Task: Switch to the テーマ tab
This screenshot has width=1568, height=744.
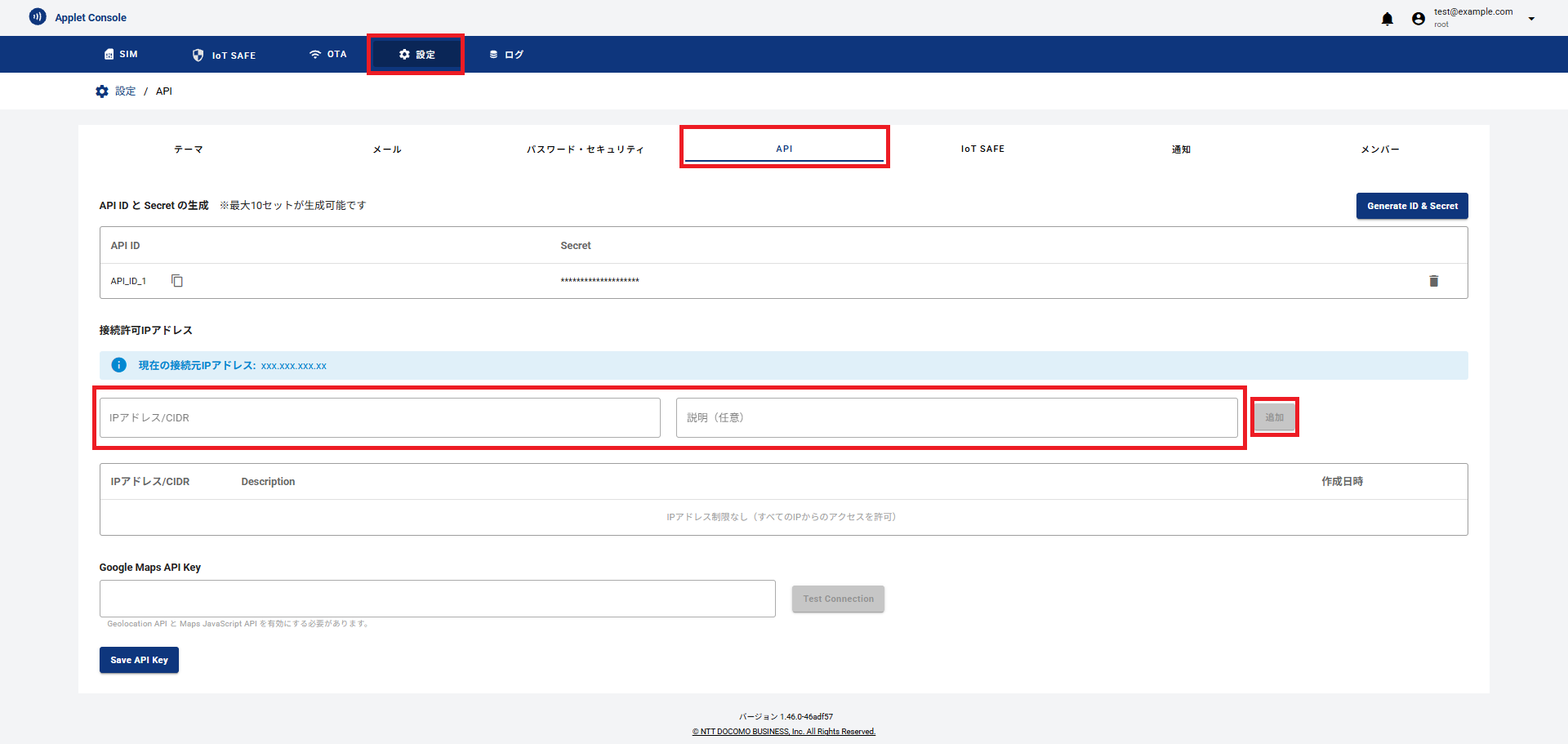Action: (189, 149)
